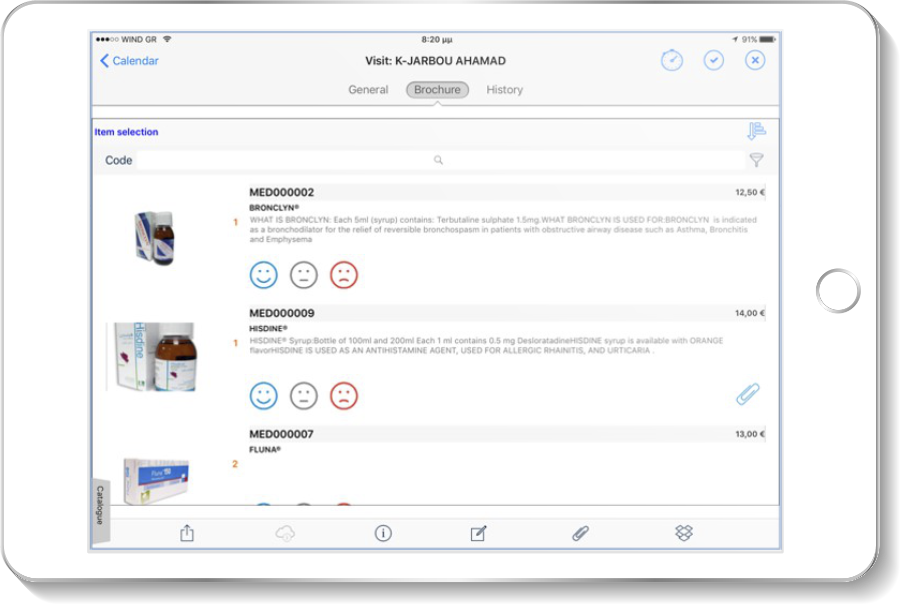This screenshot has height=604, width=900.
Task: Tap the FLUNA® product name
Action: pos(265,450)
